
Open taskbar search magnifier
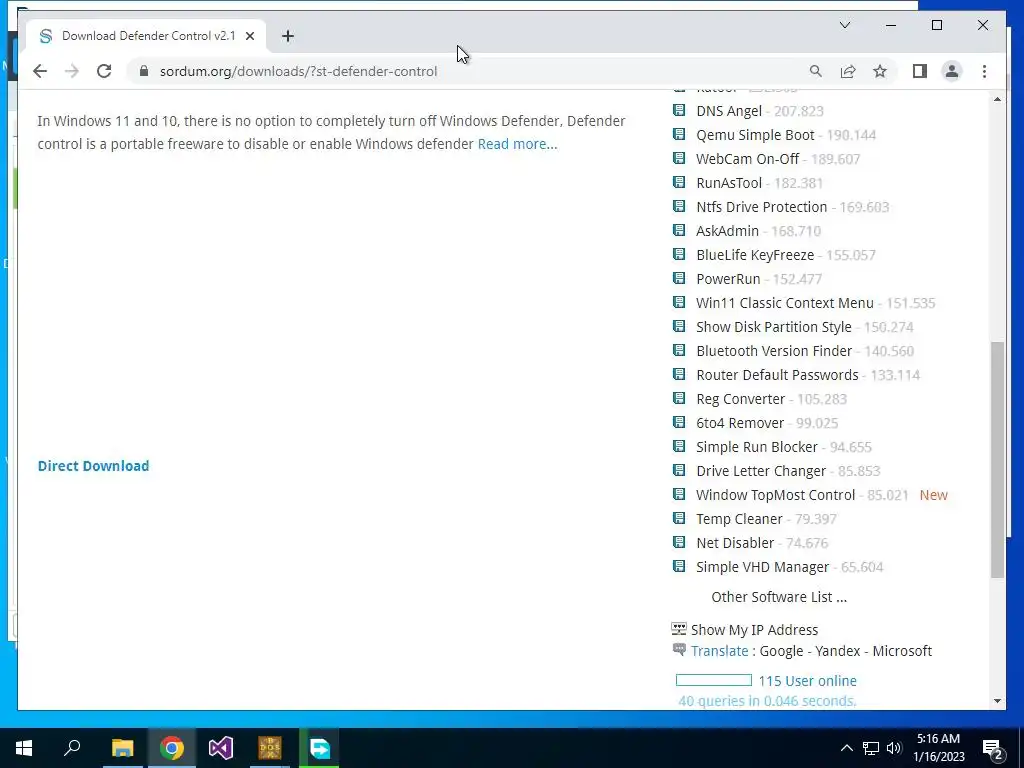pyautogui.click(x=72, y=748)
